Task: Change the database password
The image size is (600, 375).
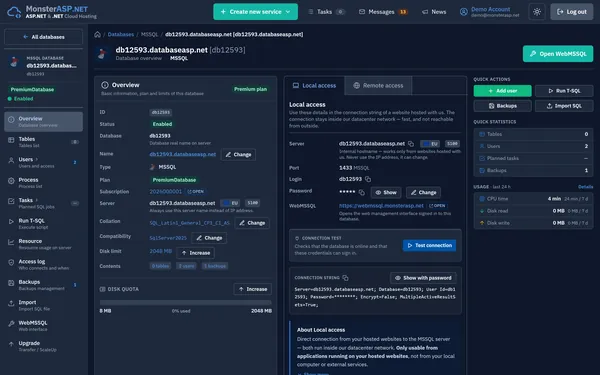Action: click(423, 192)
